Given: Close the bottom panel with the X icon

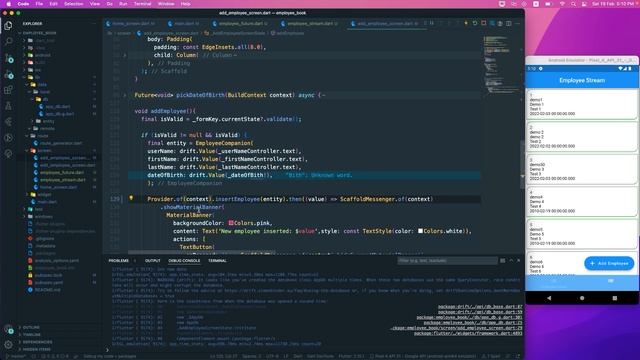Looking at the screenshot, I should point(519,260).
